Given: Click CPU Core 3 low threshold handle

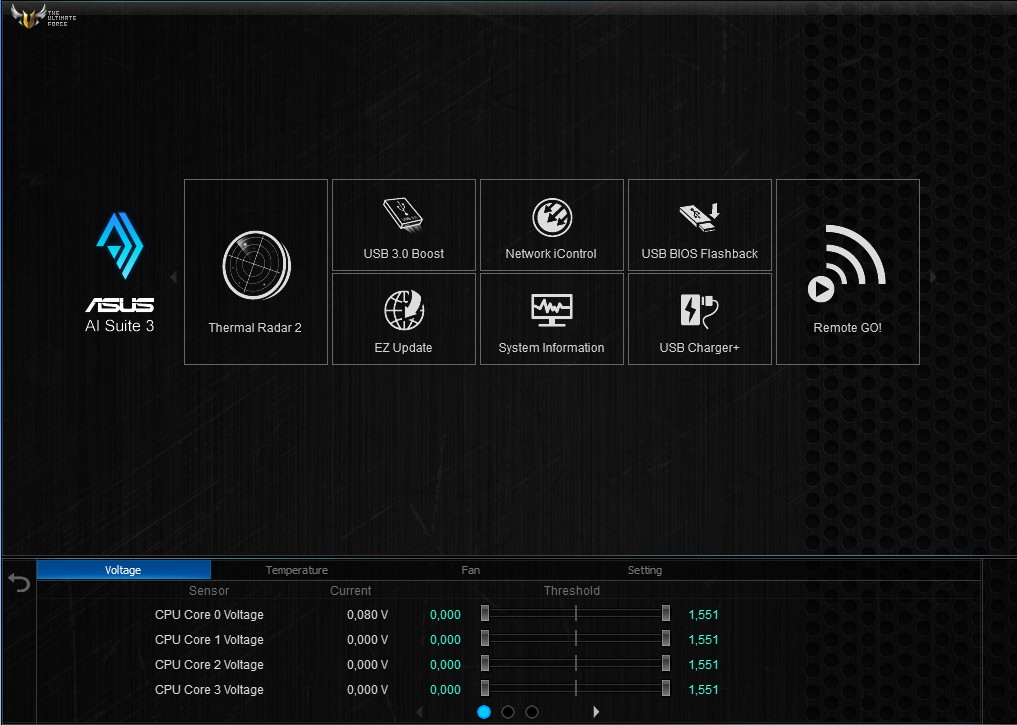Looking at the screenshot, I should (485, 689).
